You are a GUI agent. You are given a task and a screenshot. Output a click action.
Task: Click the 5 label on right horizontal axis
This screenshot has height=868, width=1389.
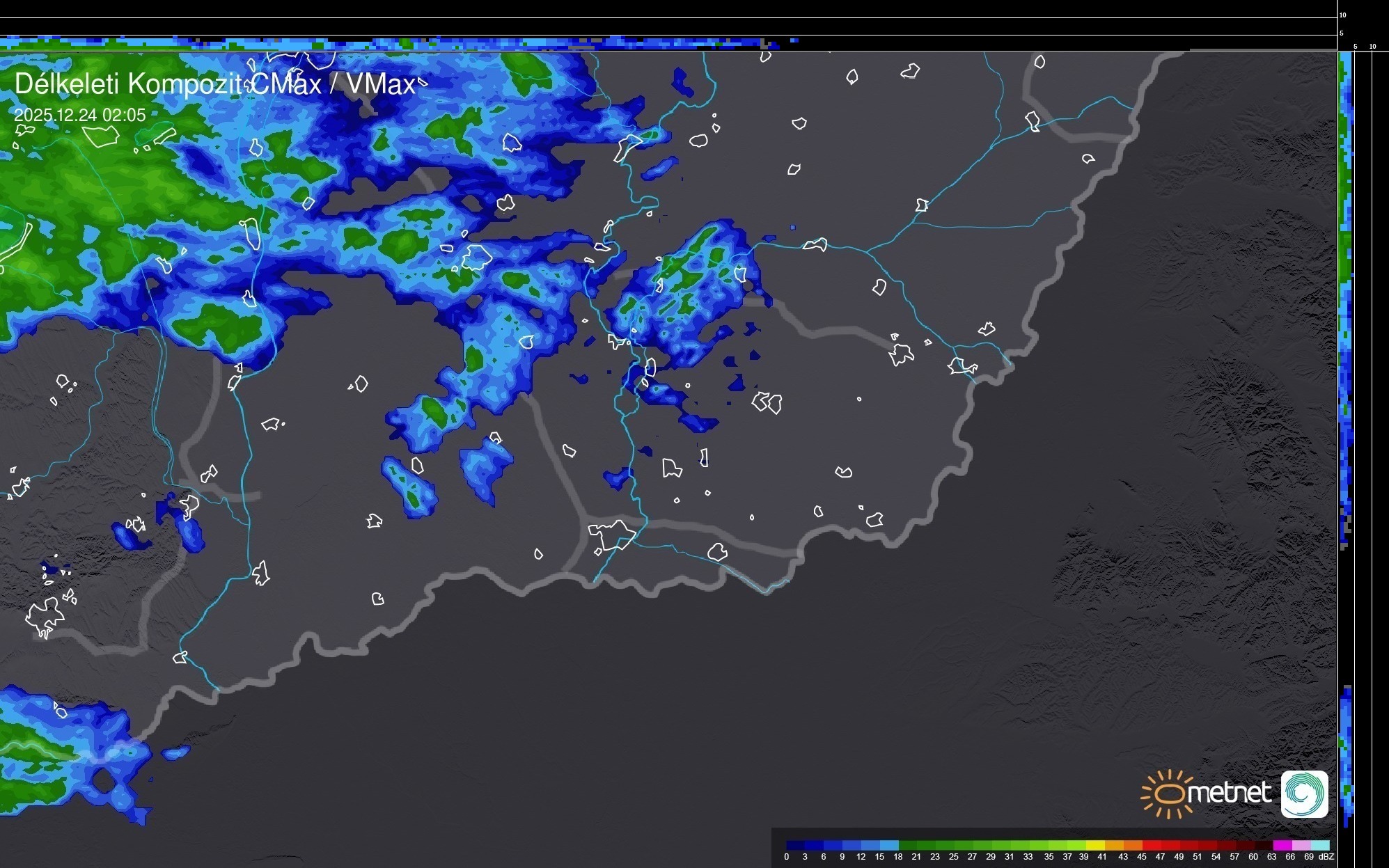[x=1356, y=47]
